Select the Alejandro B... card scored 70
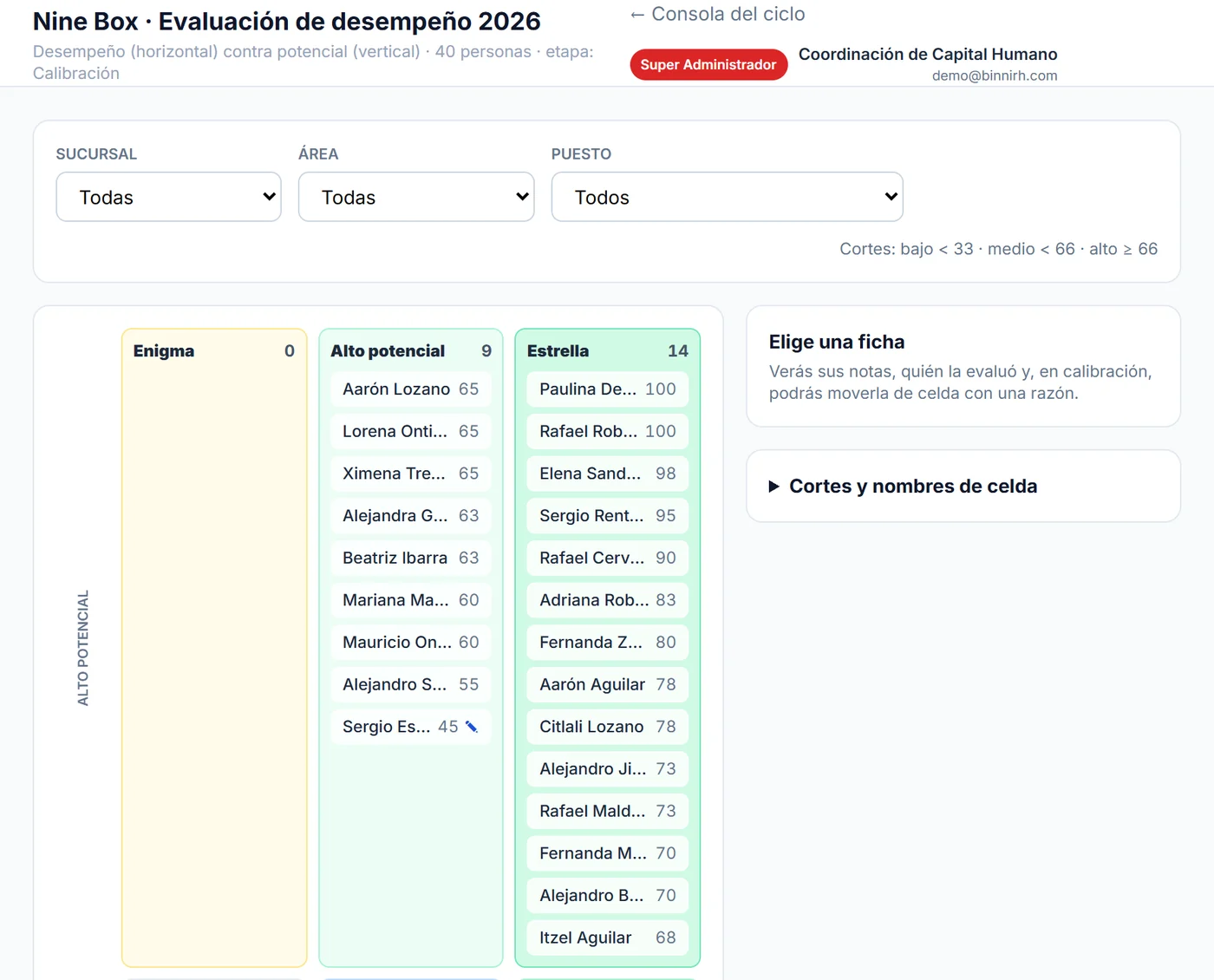The width and height of the screenshot is (1214, 980). point(608,896)
